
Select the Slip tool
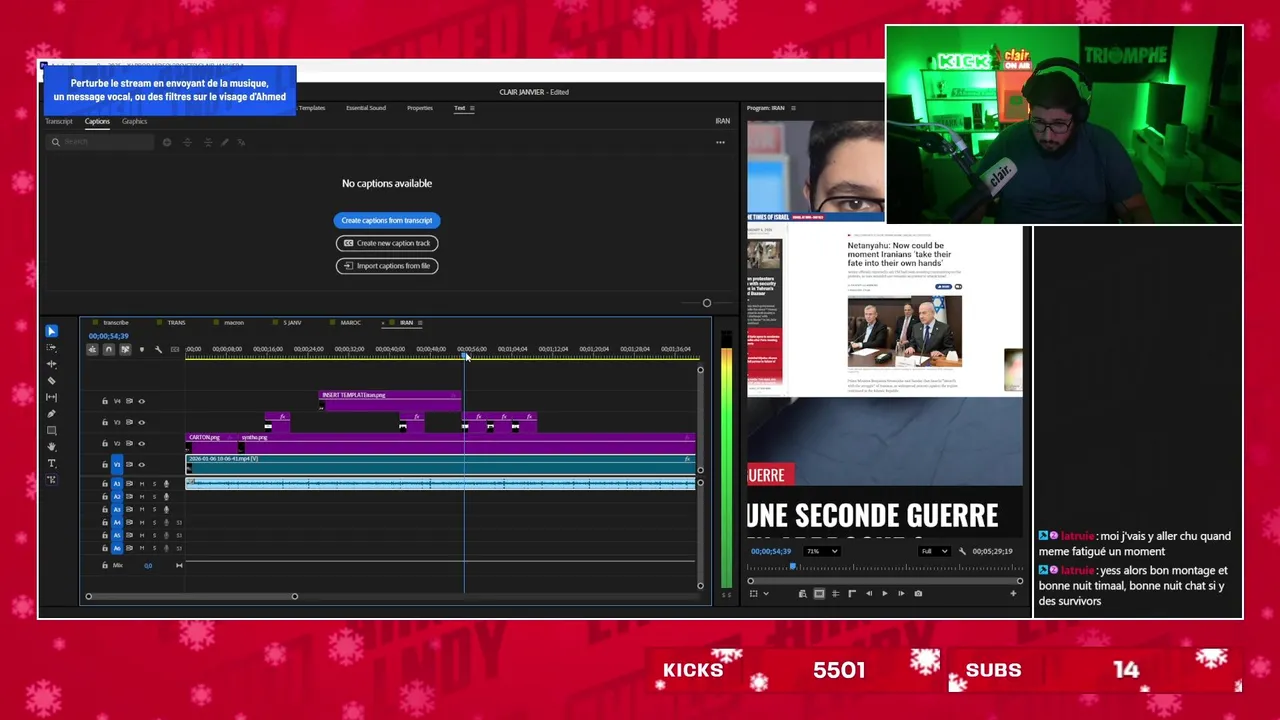[52, 397]
